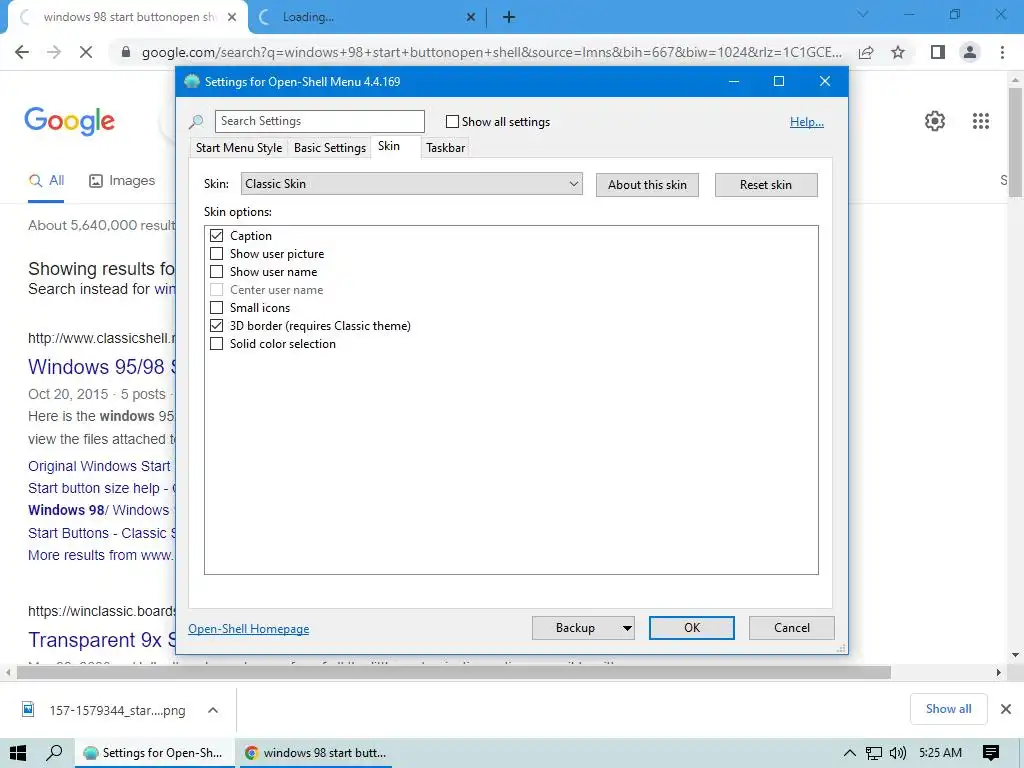
Task: Select Google Images tab
Action: click(x=122, y=180)
